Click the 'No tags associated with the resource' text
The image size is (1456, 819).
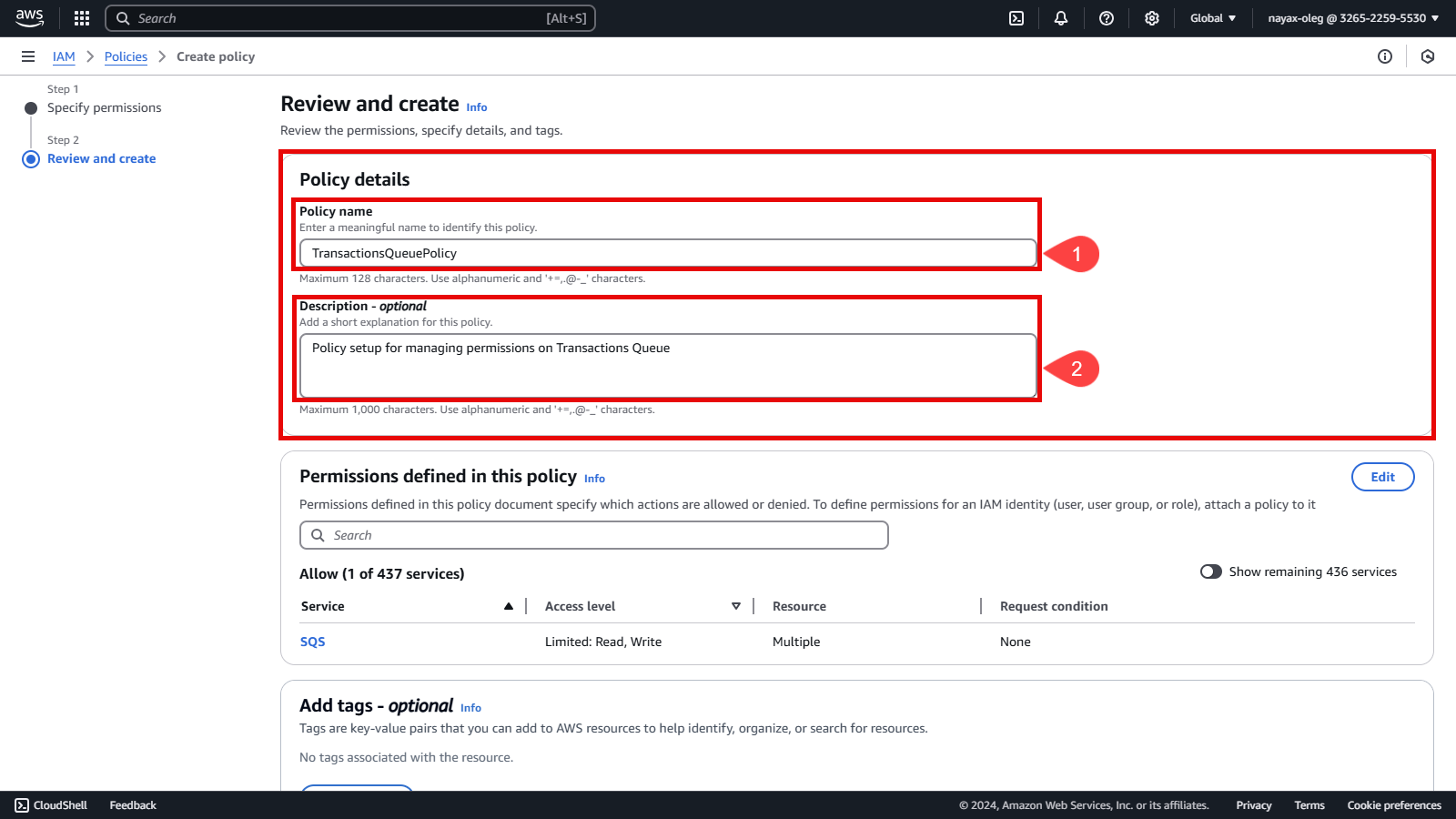(406, 757)
